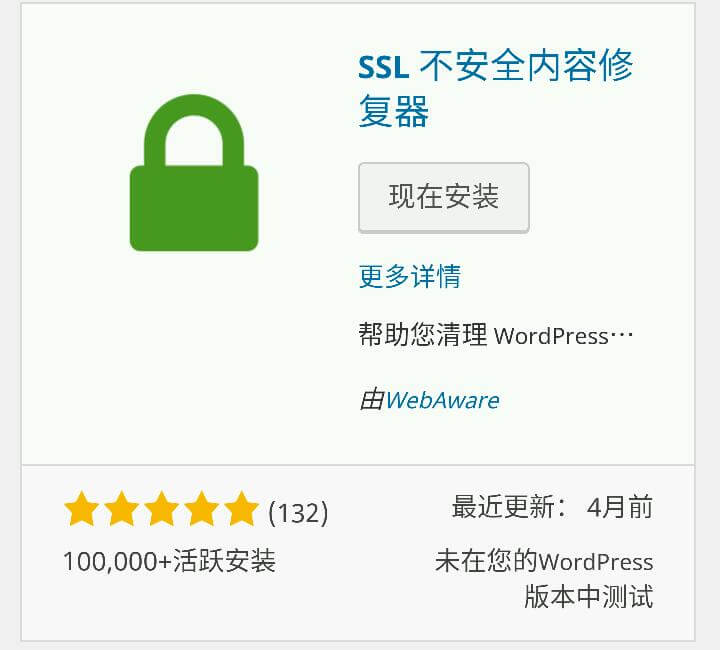
Task: Click the 100,000+活跃安装 text
Action: tap(169, 561)
